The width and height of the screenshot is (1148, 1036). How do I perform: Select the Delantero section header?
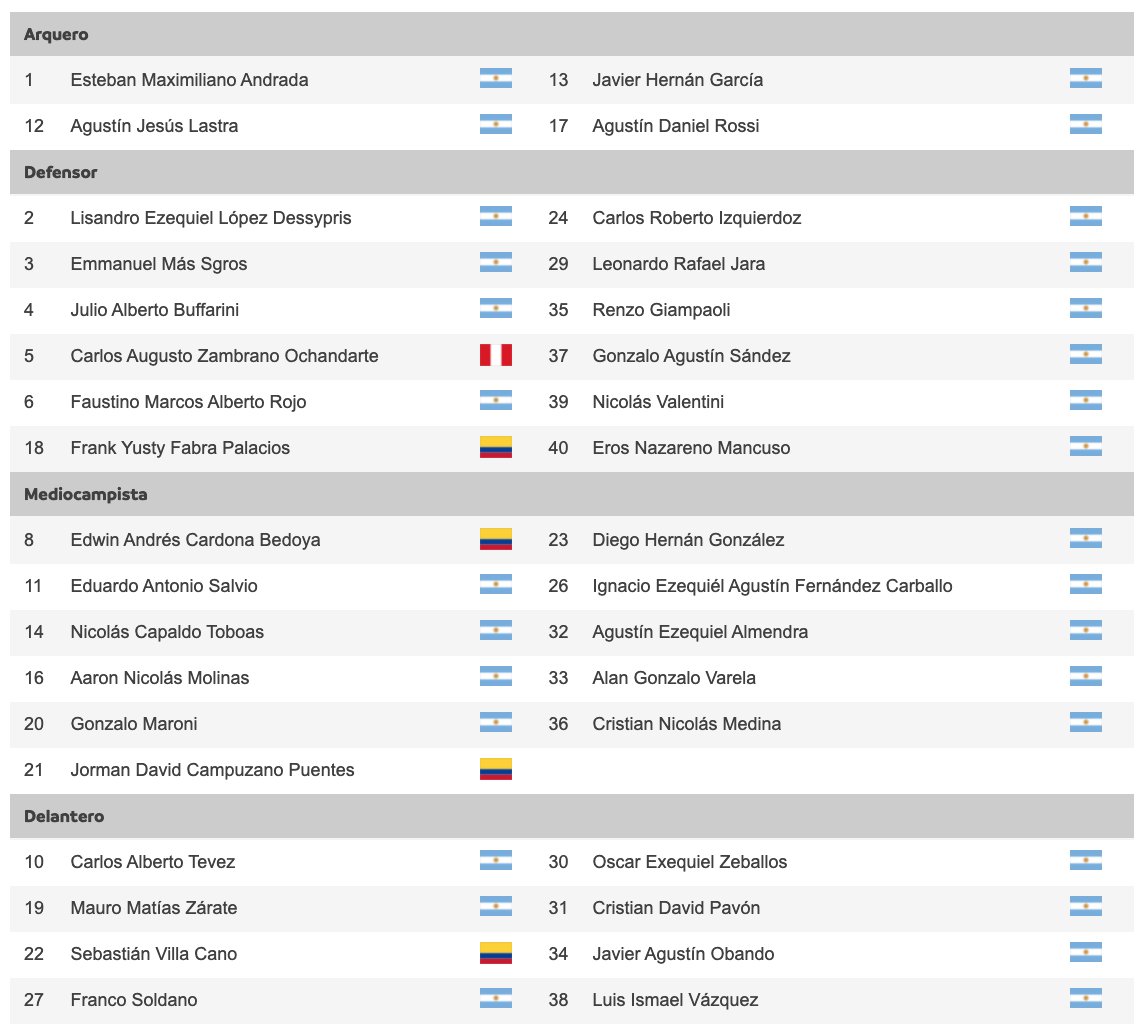pyautogui.click(x=572, y=816)
